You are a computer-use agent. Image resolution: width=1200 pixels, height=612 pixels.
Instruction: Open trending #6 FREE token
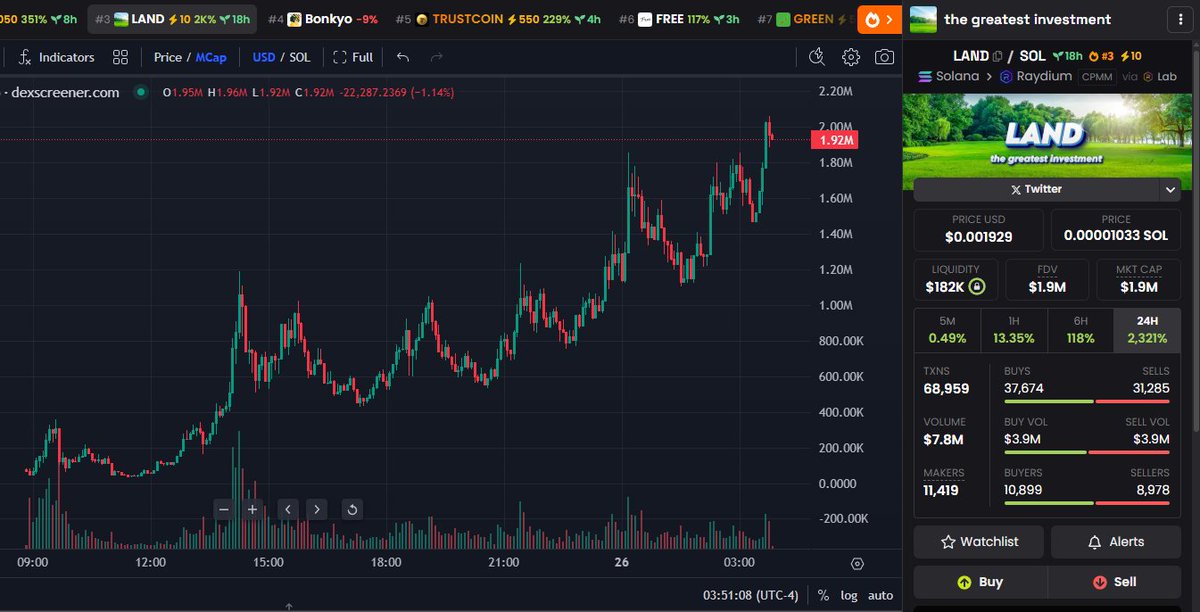679,19
